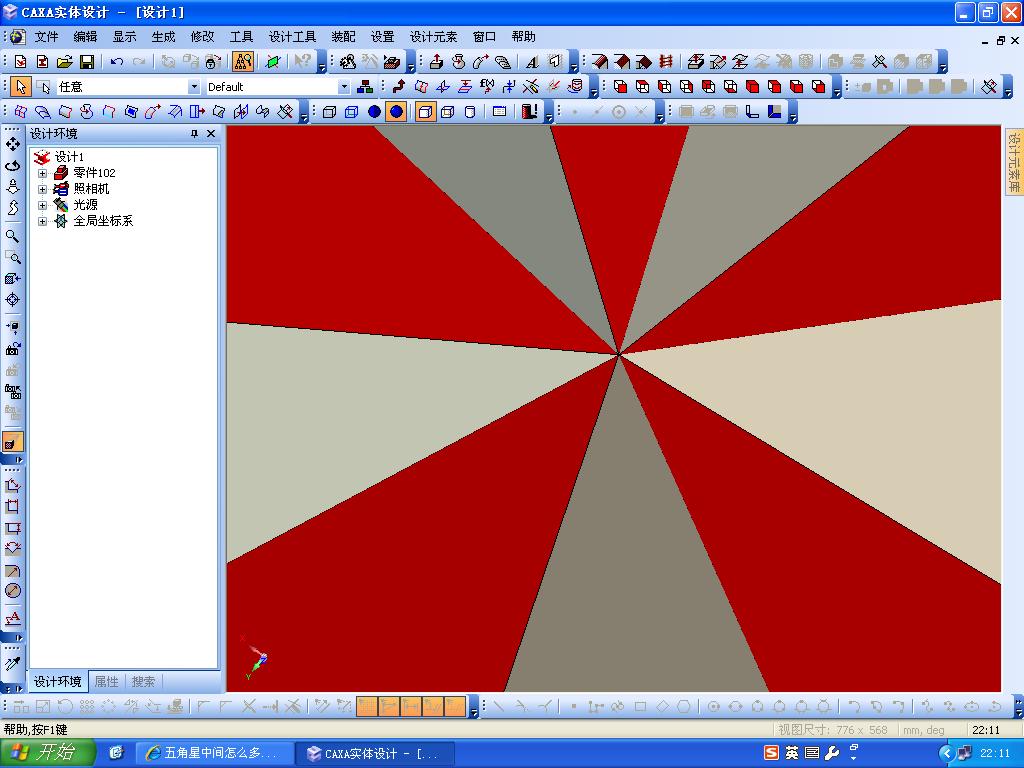Expand the 全局坐标系 tree node
Screen dimensions: 1024x768
(42, 221)
